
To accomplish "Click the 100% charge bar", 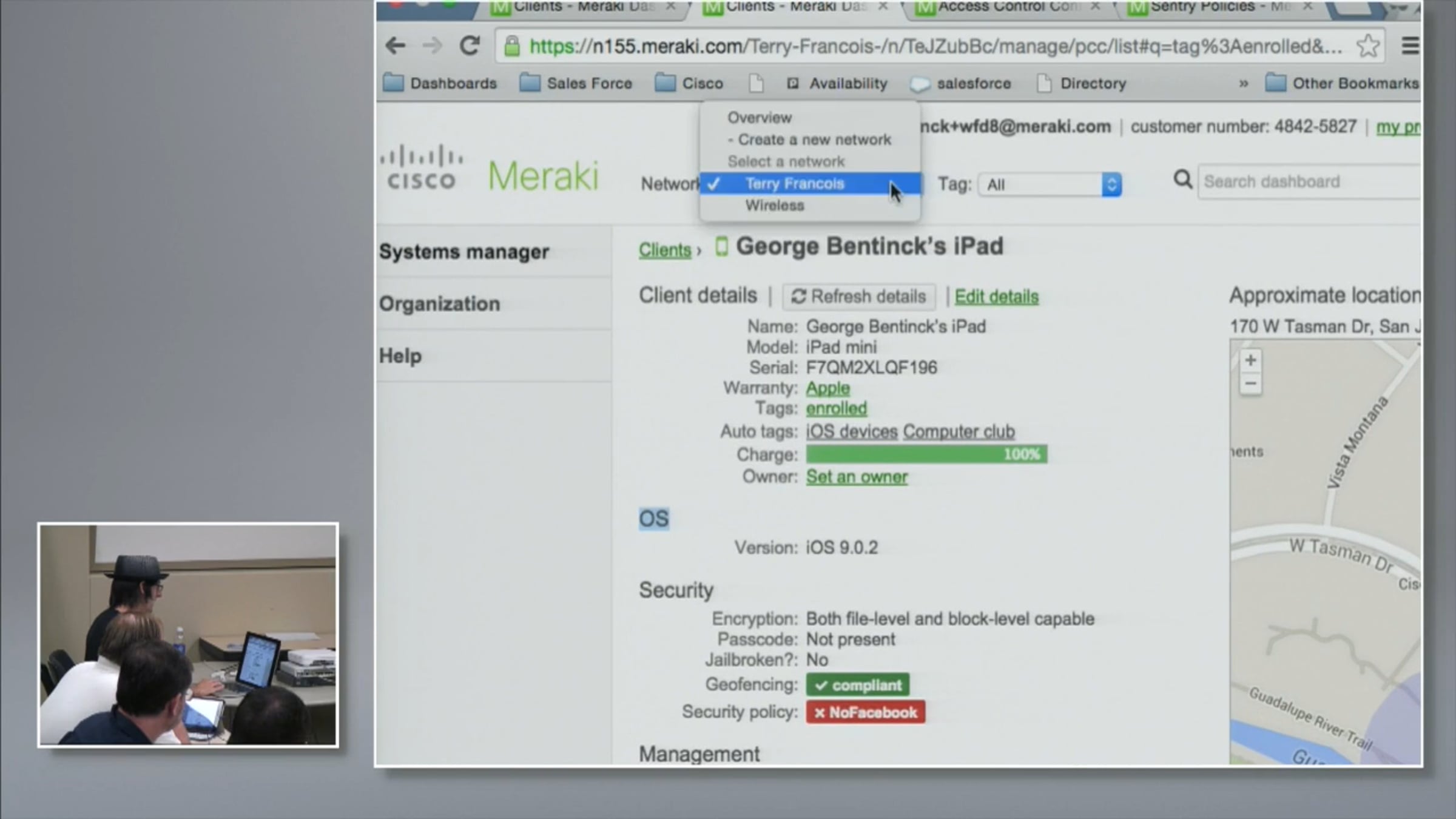I will coord(926,454).
